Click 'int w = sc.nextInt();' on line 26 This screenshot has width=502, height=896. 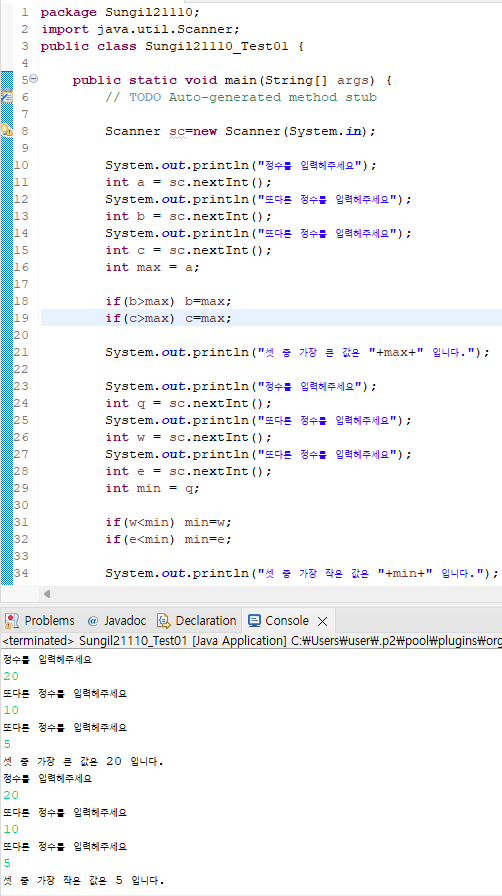(x=189, y=437)
